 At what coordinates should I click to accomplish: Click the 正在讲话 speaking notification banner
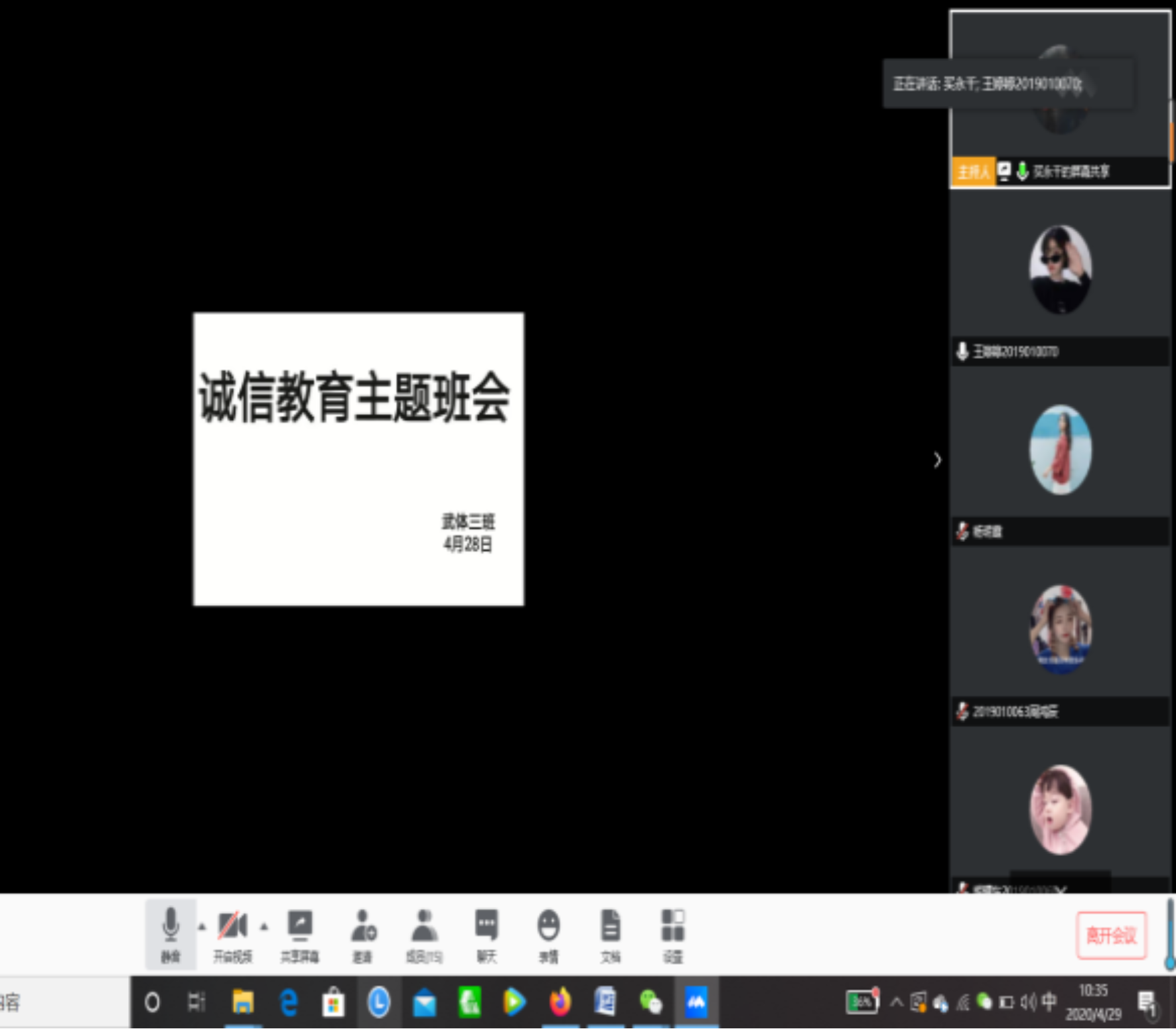coord(1006,84)
